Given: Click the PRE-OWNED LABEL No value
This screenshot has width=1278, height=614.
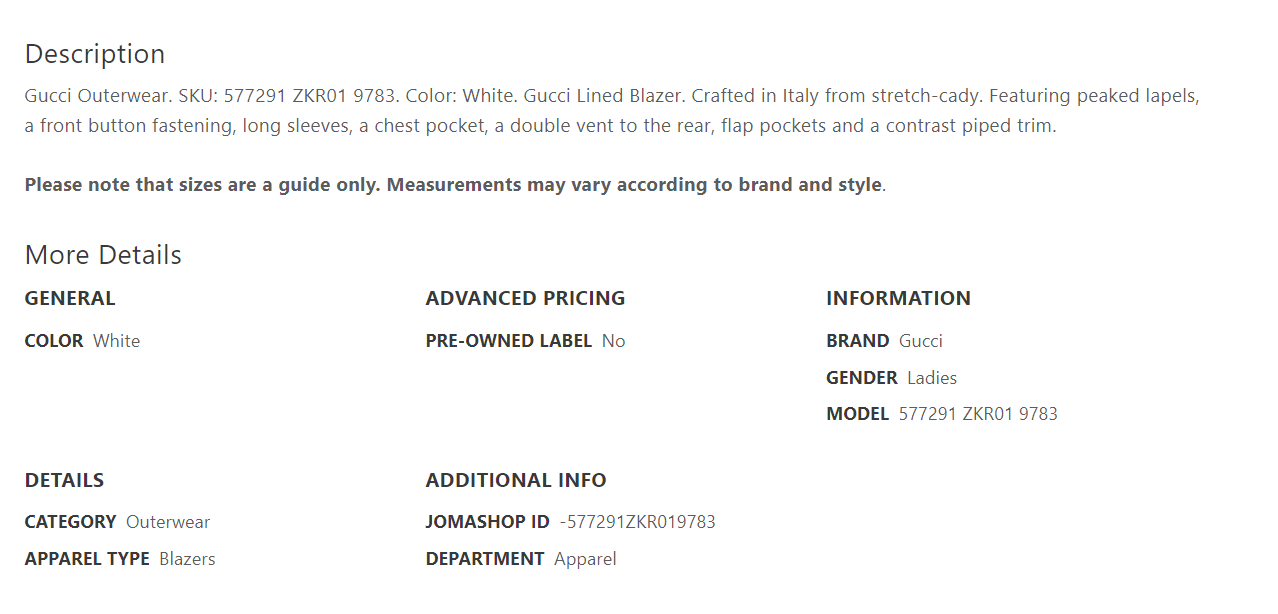Looking at the screenshot, I should (614, 341).
